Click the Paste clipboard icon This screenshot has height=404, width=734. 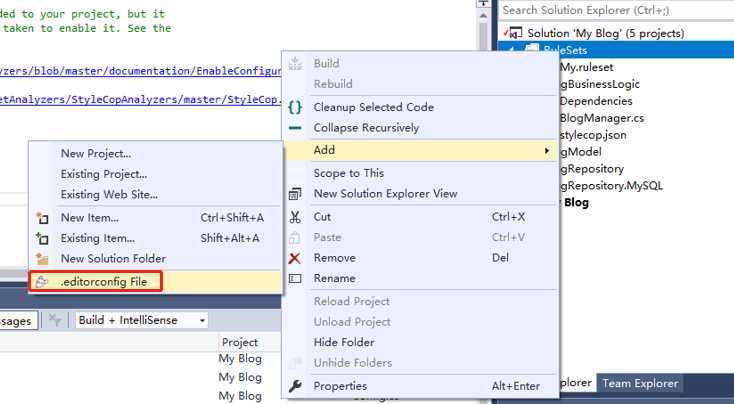click(295, 237)
